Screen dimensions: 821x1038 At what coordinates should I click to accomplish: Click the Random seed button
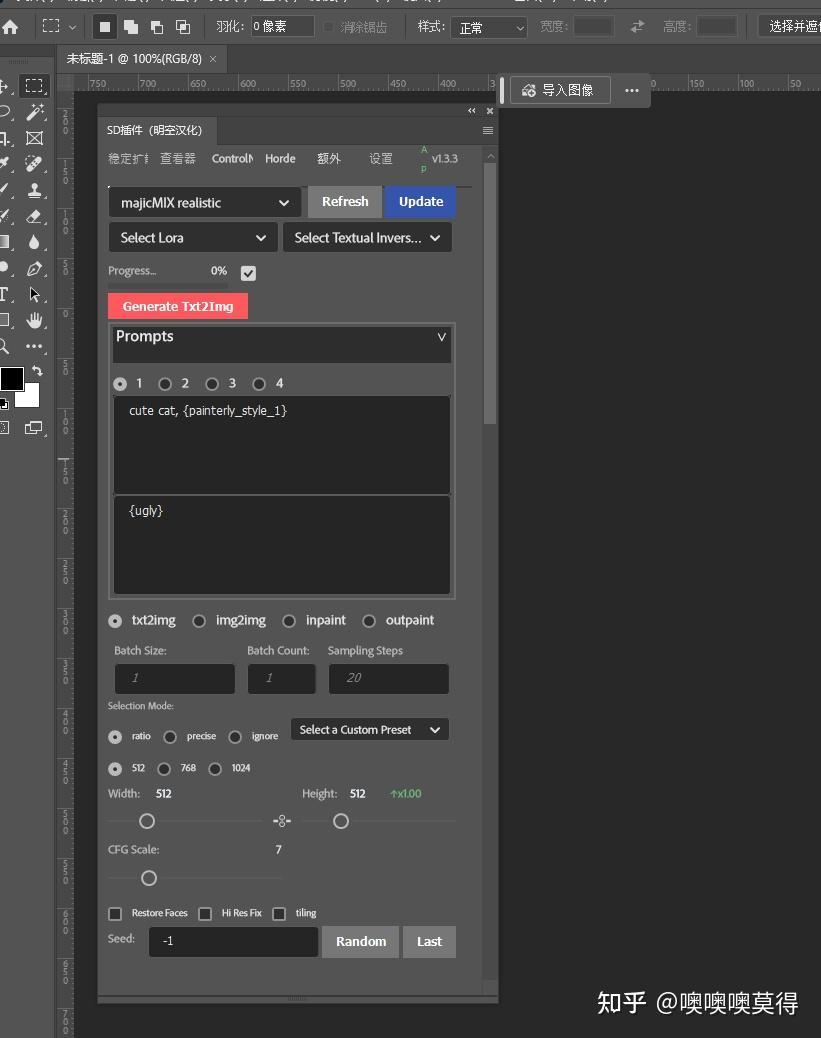[x=360, y=941]
